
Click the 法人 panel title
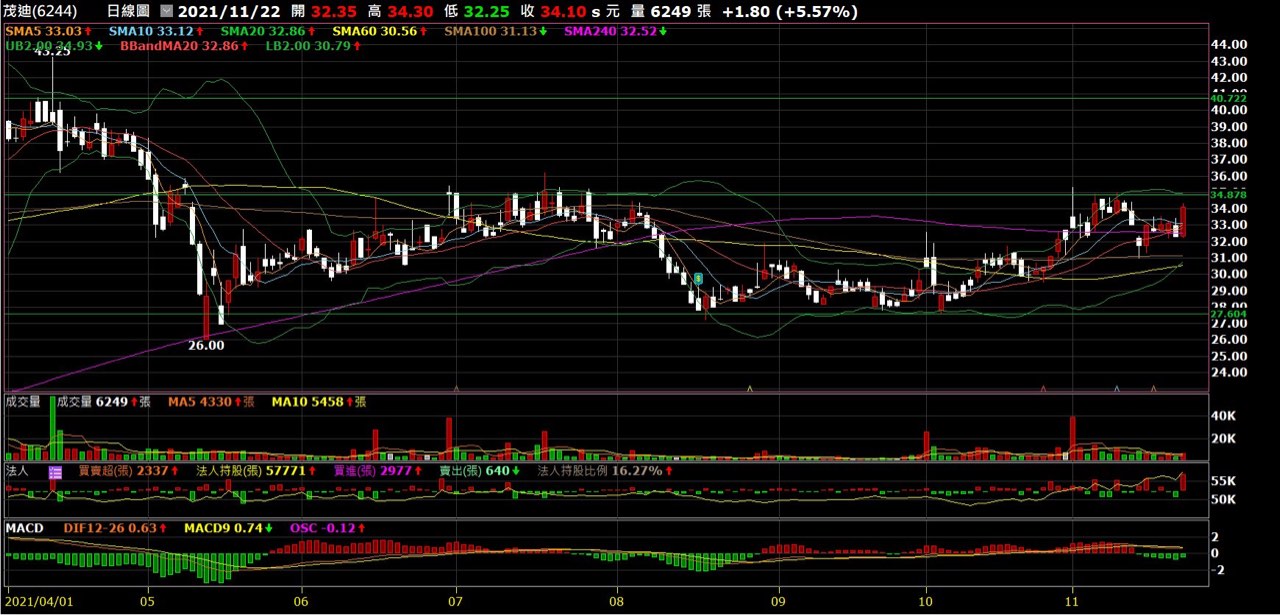point(17,470)
